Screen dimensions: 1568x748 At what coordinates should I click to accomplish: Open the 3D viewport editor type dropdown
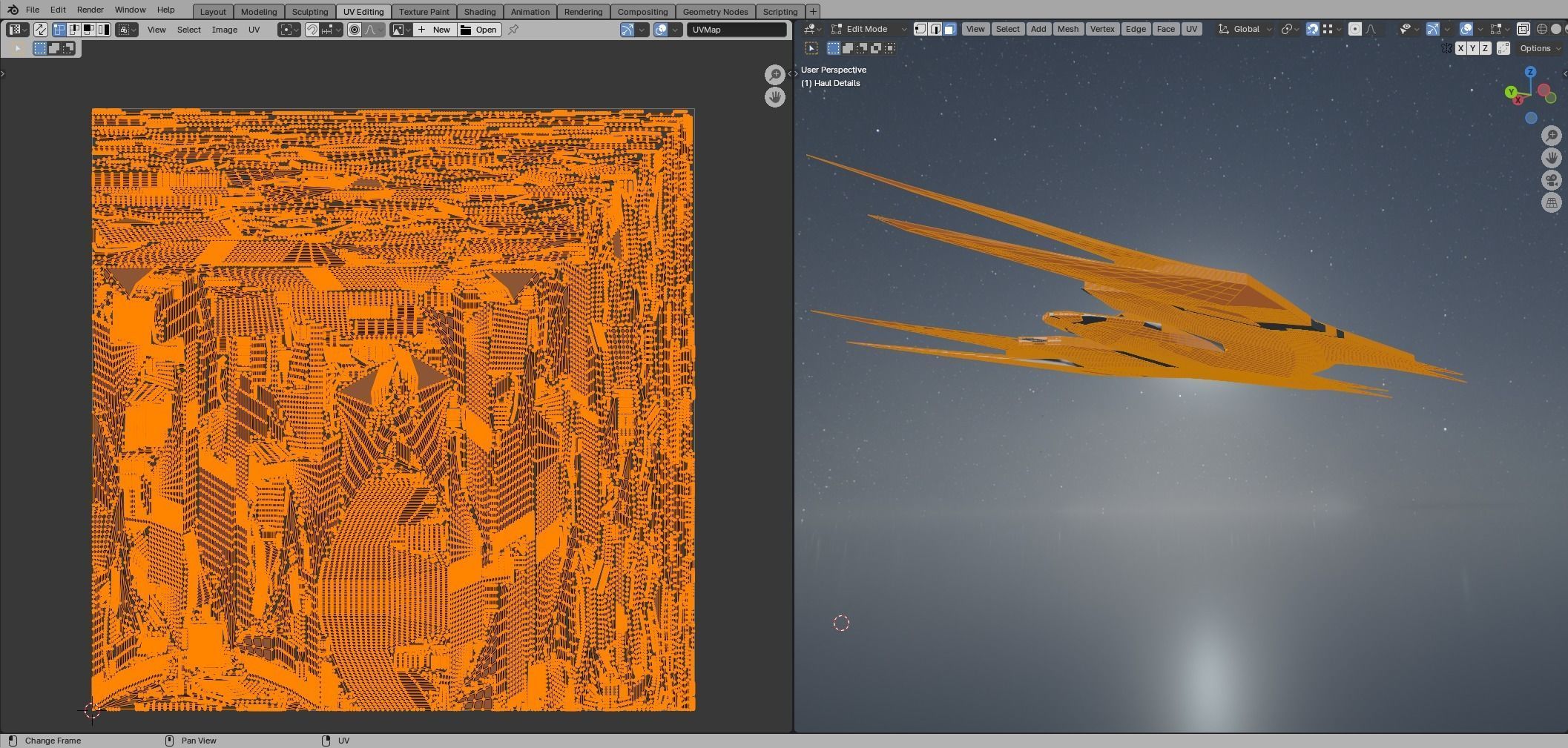pyautogui.click(x=812, y=29)
